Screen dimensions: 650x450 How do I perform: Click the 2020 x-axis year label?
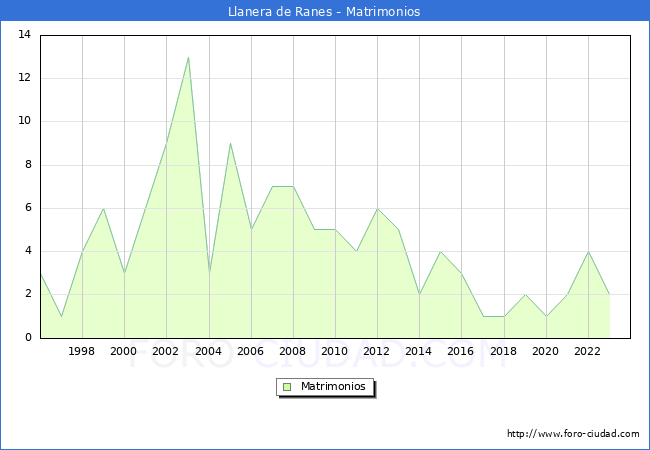click(545, 352)
